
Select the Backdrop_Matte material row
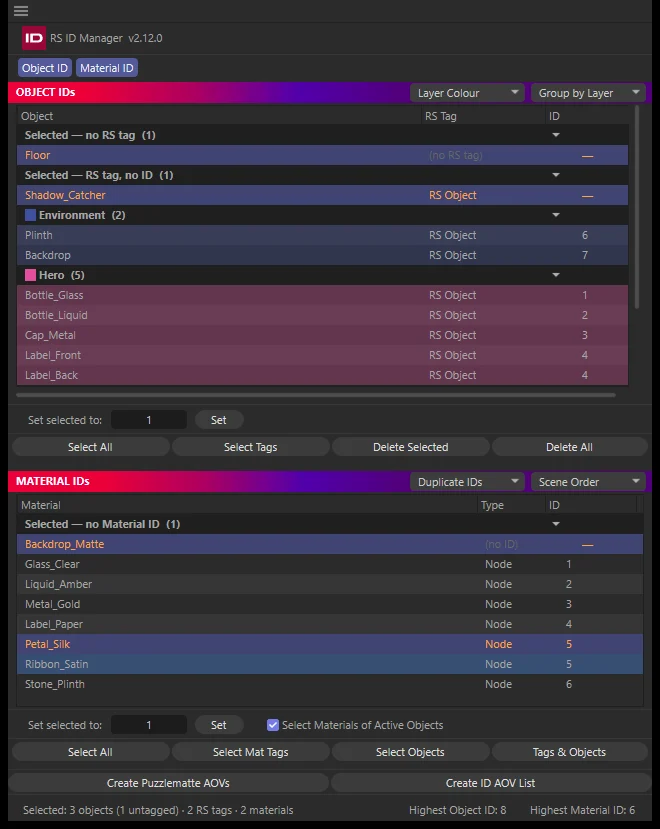(330, 545)
